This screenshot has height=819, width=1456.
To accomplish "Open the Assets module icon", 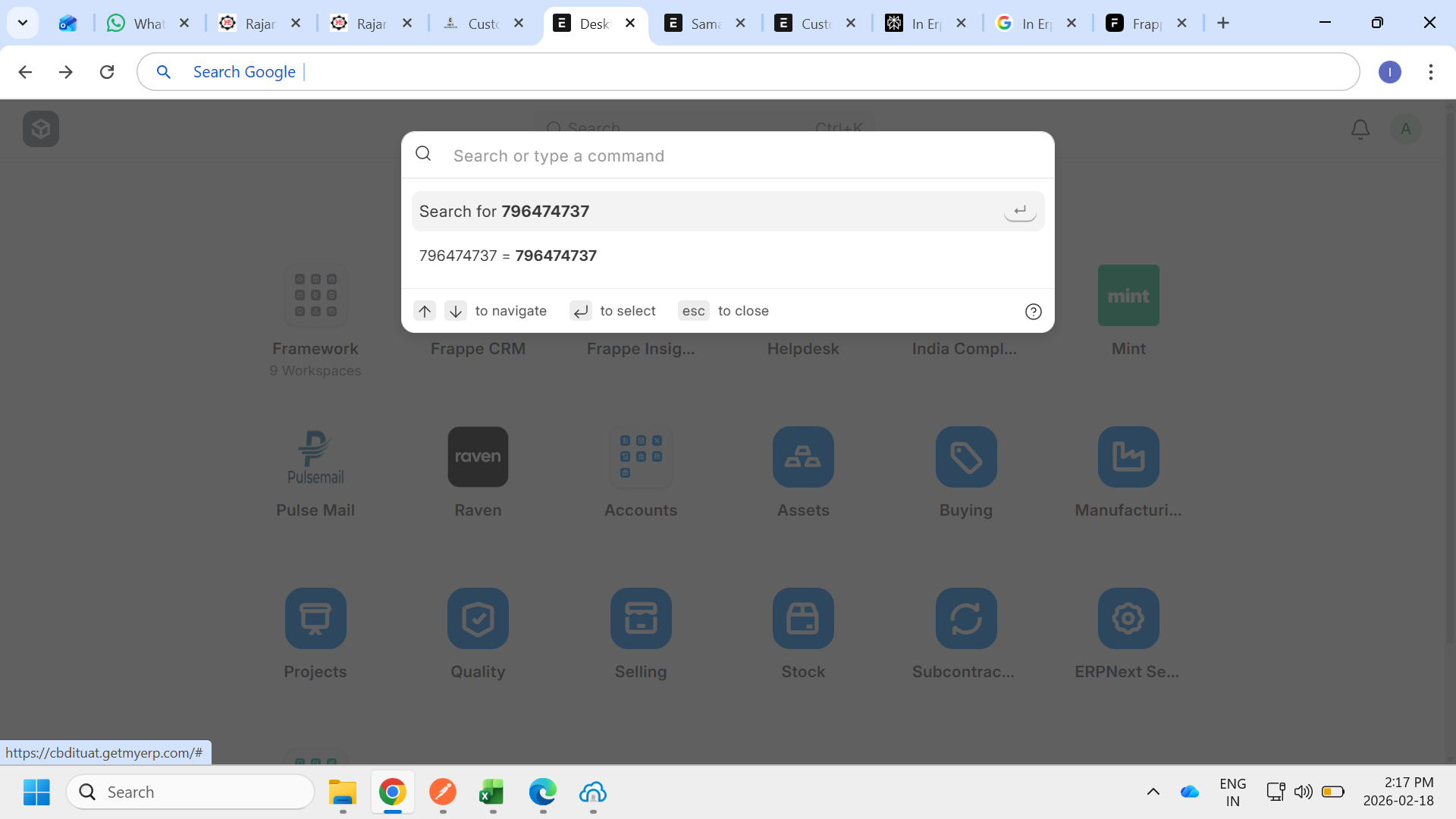I will pos(803,457).
